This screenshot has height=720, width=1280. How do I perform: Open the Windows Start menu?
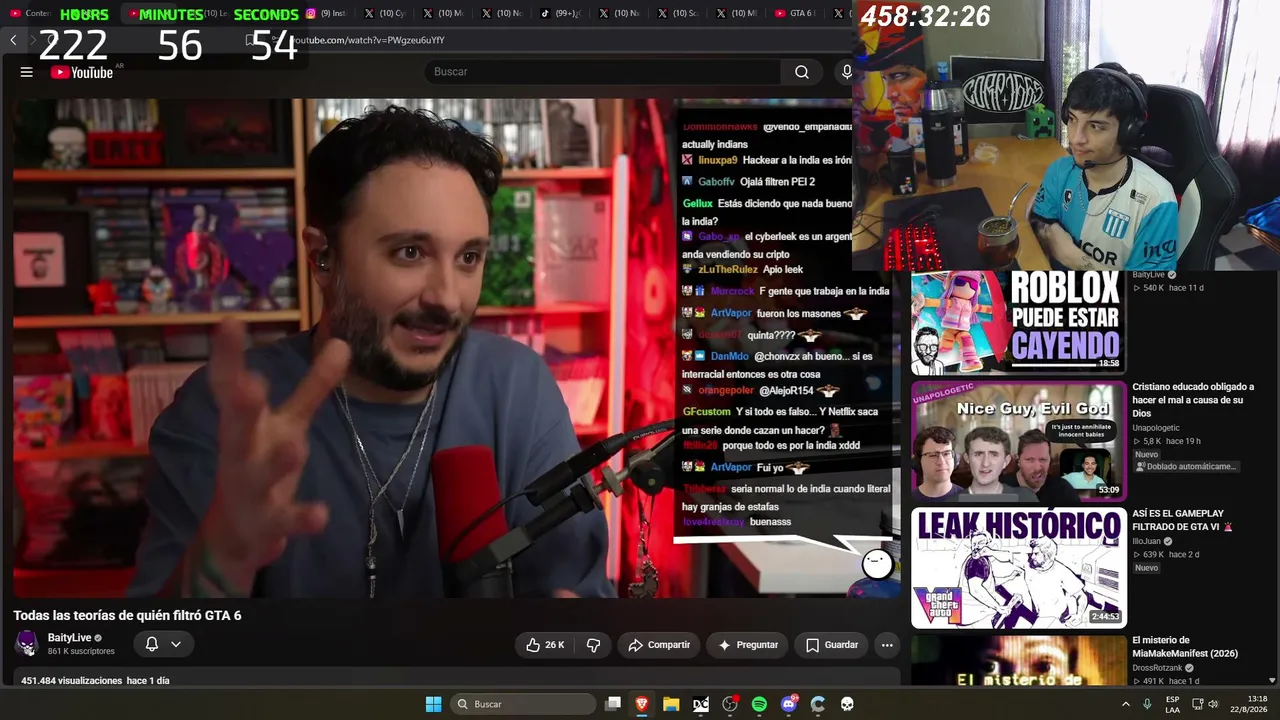click(433, 704)
